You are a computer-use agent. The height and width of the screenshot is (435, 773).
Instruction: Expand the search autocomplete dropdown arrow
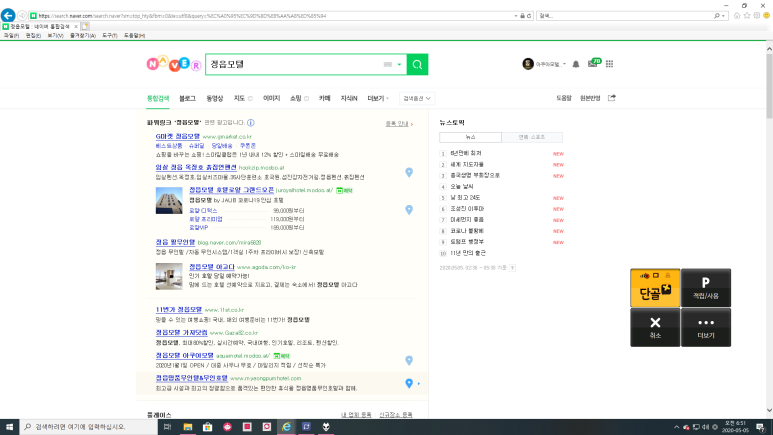click(x=399, y=65)
